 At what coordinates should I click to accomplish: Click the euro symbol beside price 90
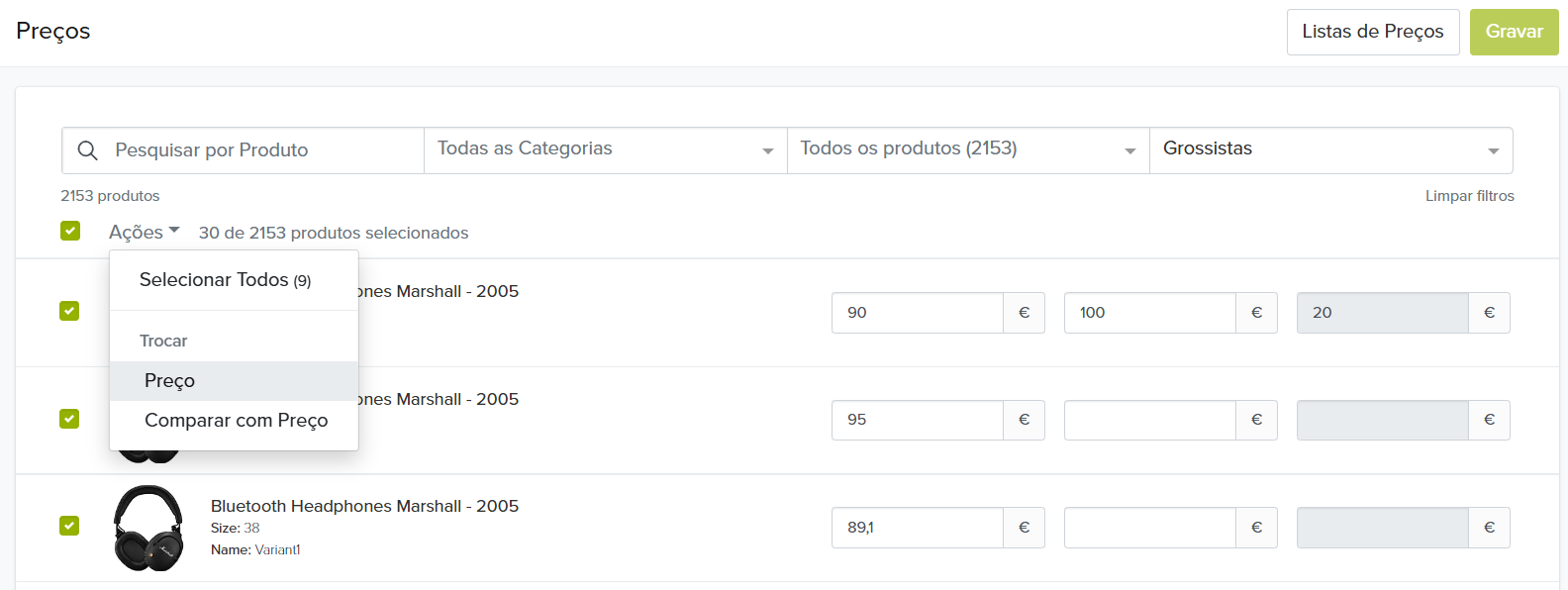coord(1024,313)
